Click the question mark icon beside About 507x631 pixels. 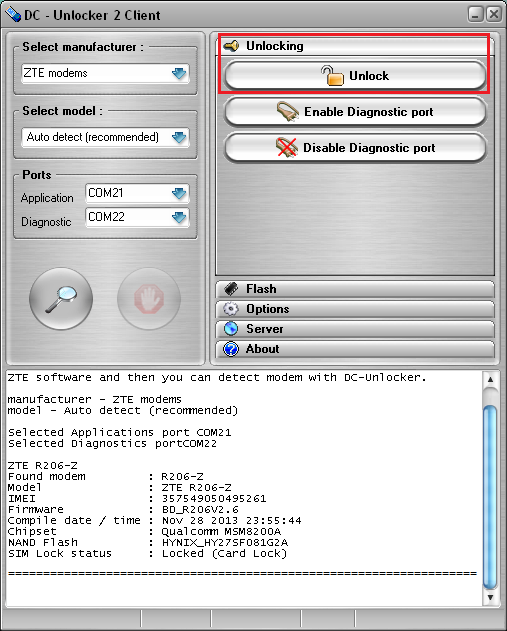(231, 349)
